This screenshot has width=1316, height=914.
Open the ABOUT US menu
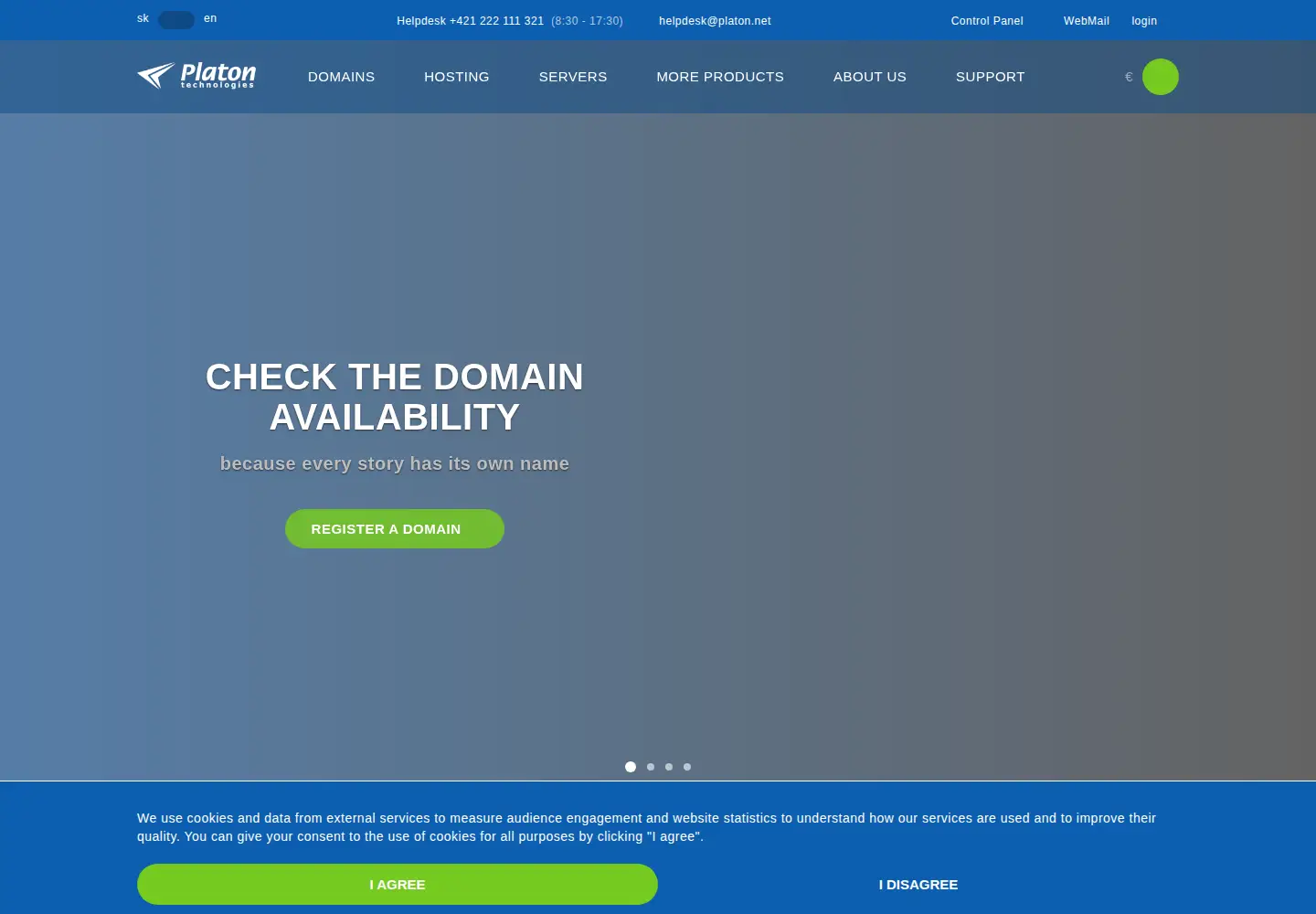870,77
